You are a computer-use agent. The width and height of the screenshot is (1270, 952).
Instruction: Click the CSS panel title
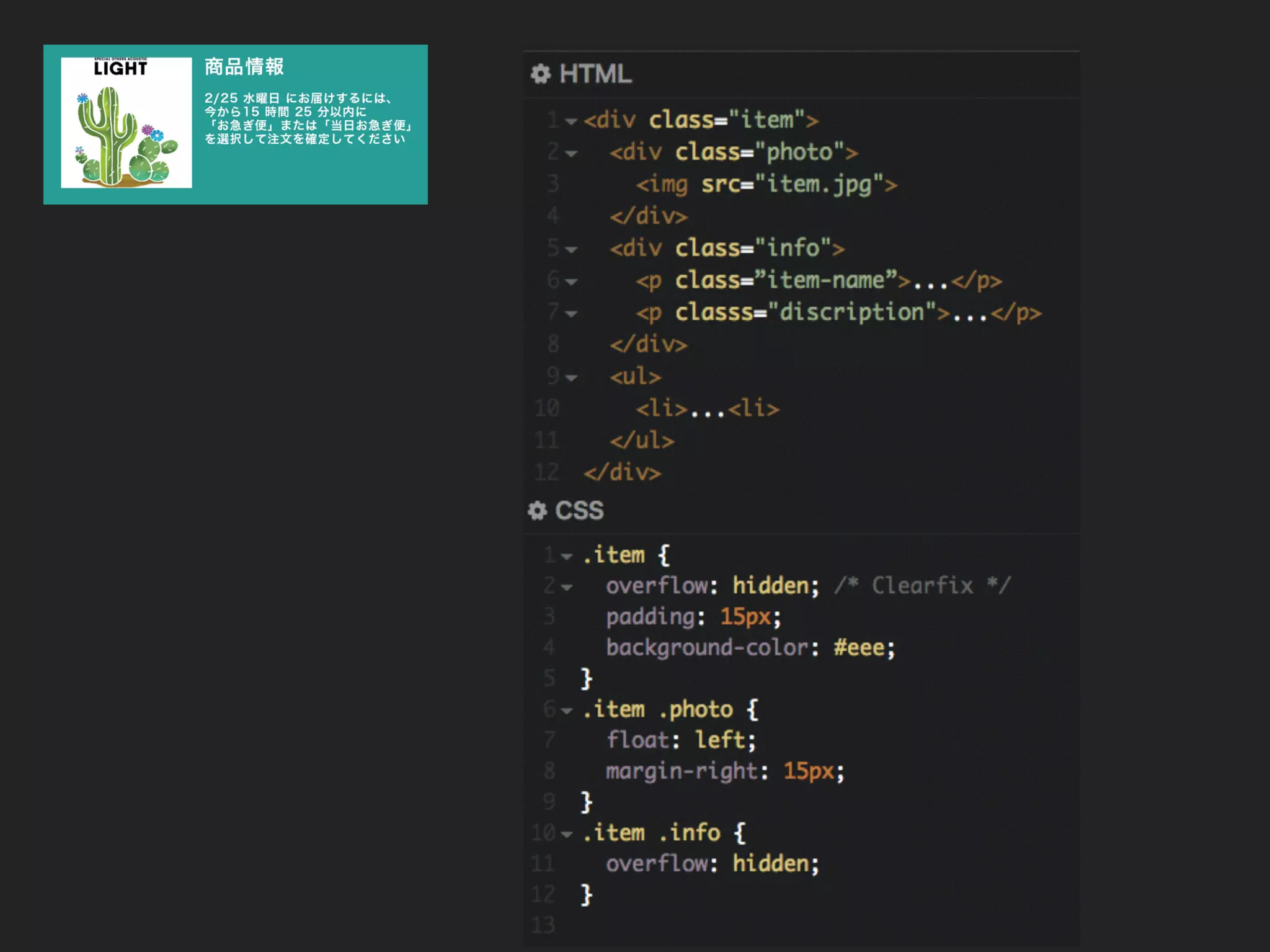pyautogui.click(x=579, y=511)
